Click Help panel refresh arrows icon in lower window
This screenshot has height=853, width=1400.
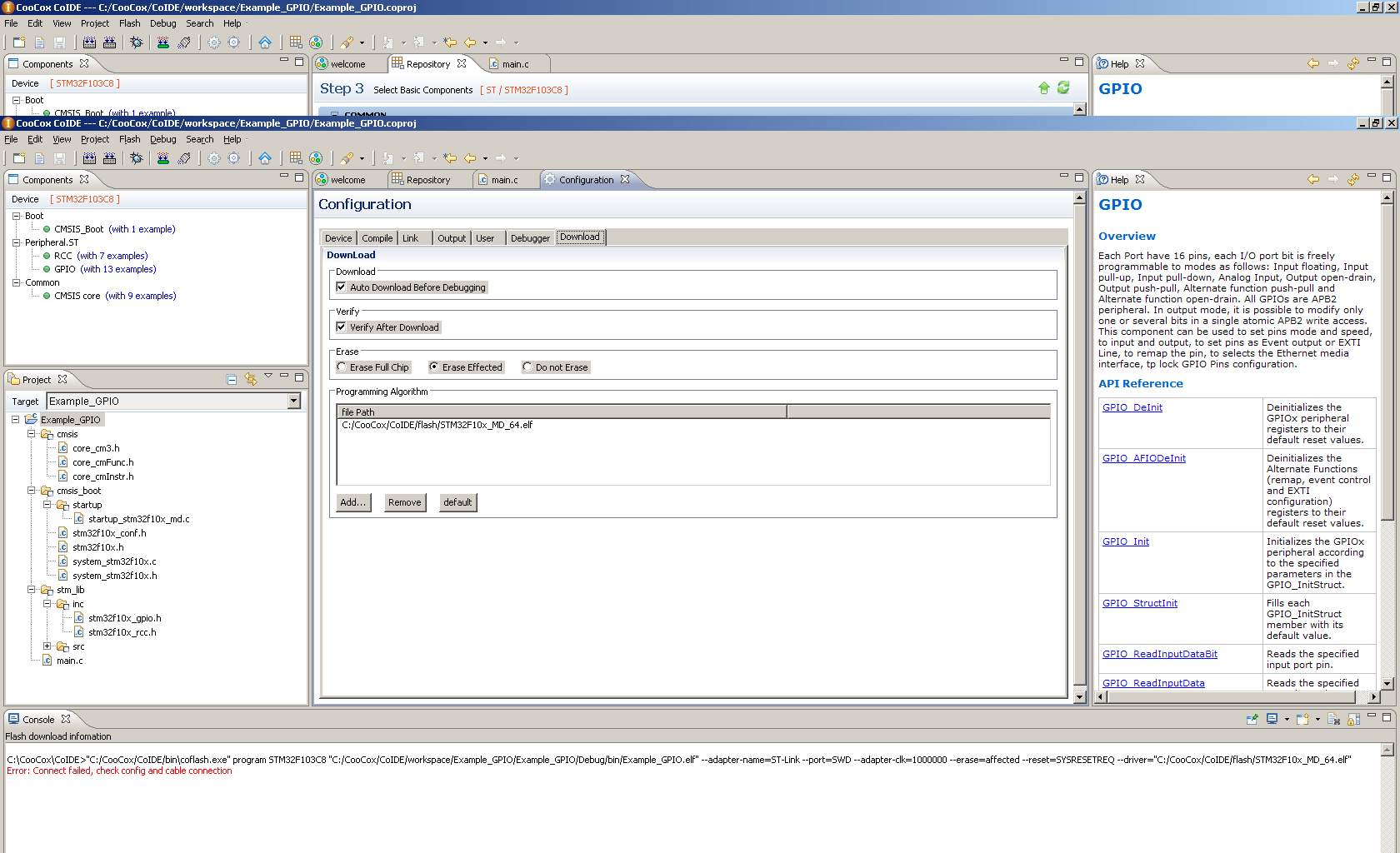[1352, 180]
